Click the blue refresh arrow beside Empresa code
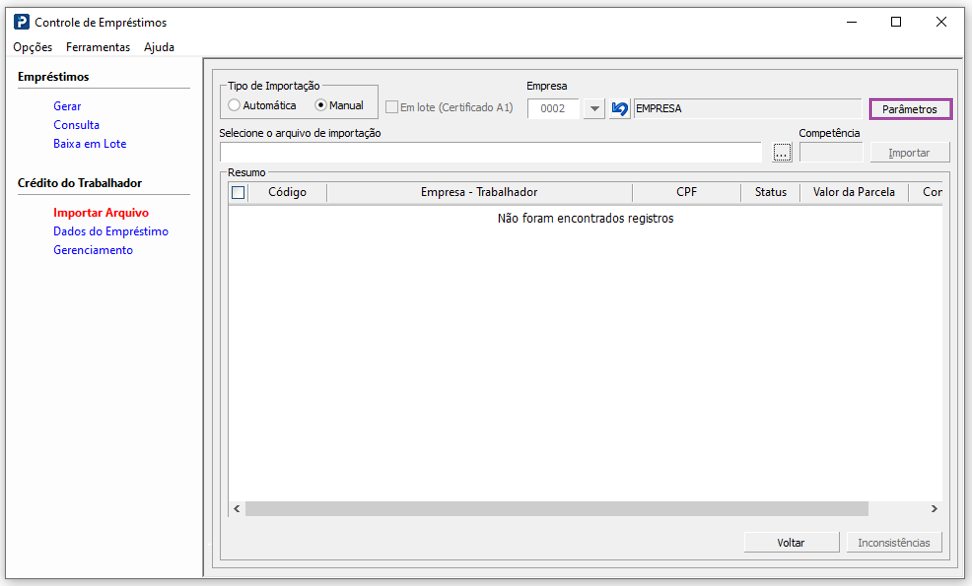Image resolution: width=973 pixels, height=586 pixels. pos(619,109)
